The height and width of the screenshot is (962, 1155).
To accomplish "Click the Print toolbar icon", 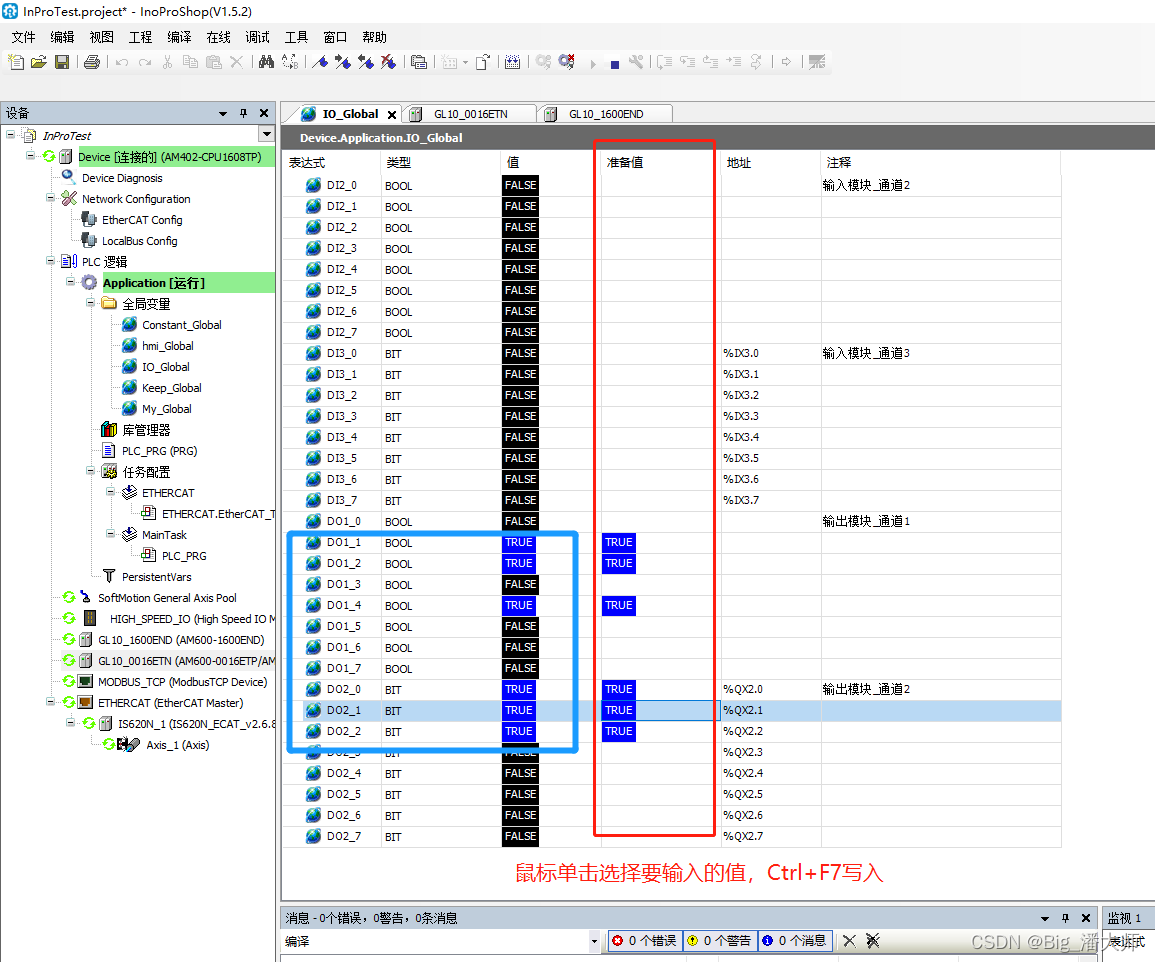I will [x=92, y=62].
